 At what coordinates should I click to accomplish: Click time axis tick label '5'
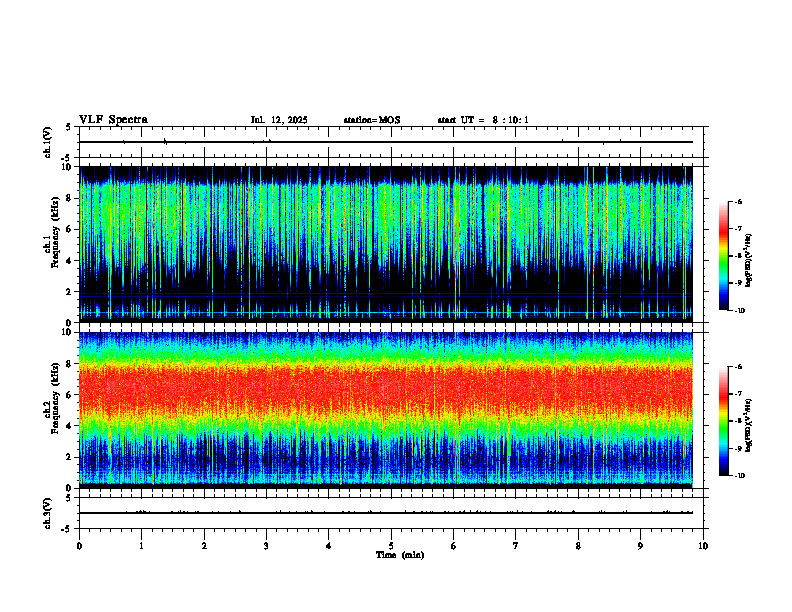click(x=391, y=546)
